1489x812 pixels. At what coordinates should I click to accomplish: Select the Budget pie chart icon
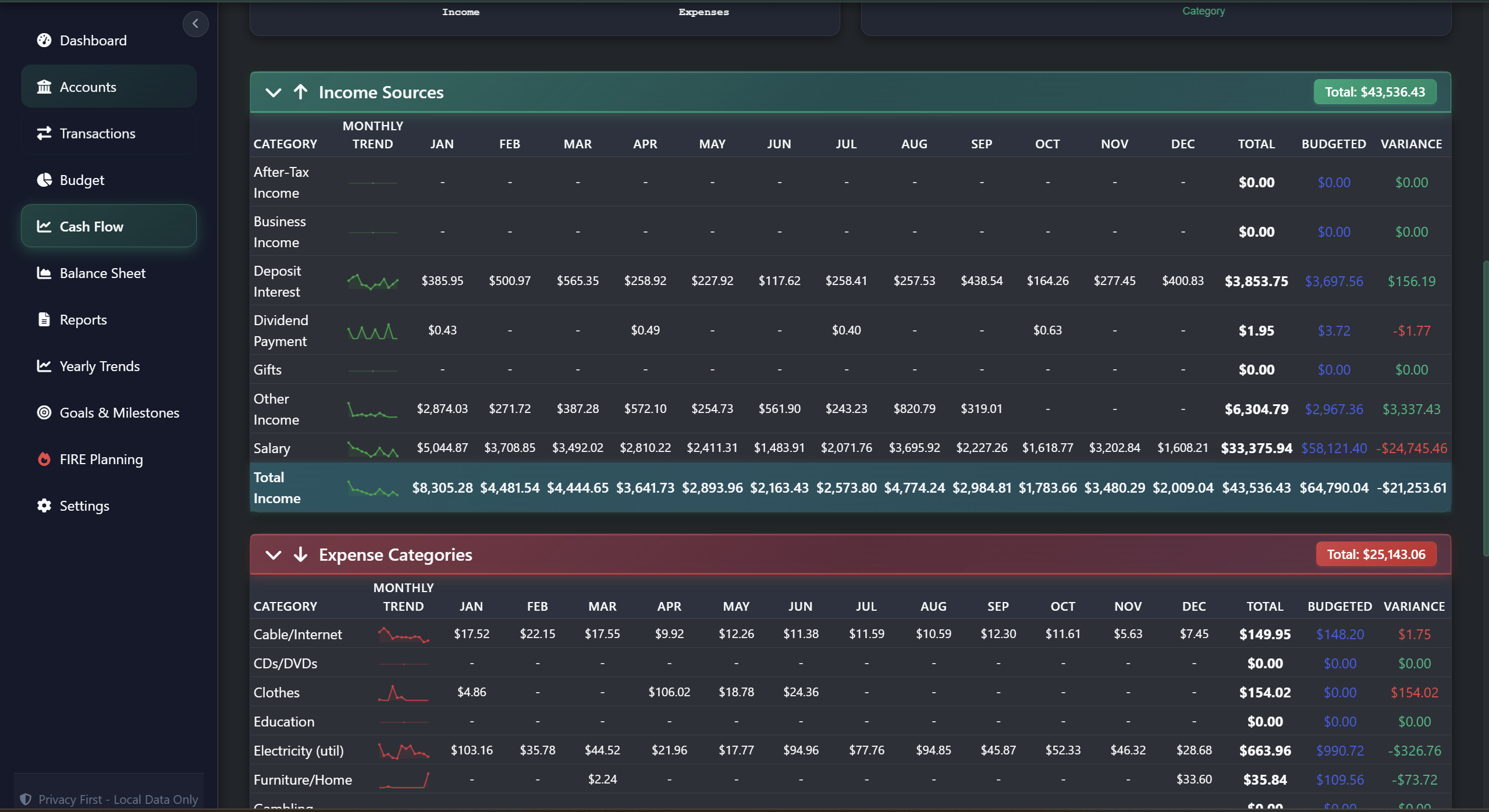click(x=44, y=179)
